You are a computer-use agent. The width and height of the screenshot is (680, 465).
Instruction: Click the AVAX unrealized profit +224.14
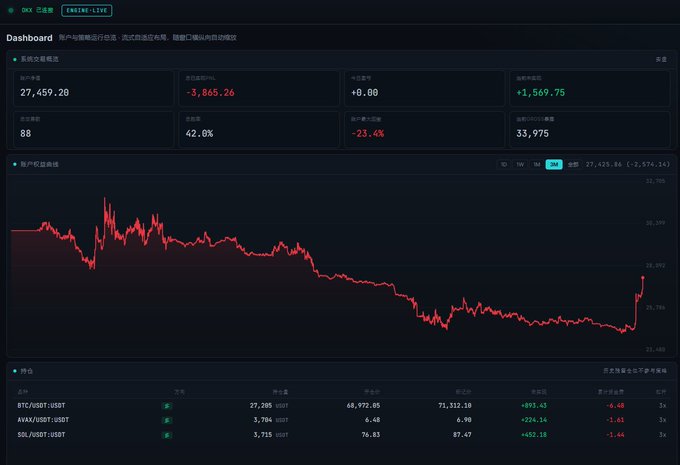tap(533, 420)
